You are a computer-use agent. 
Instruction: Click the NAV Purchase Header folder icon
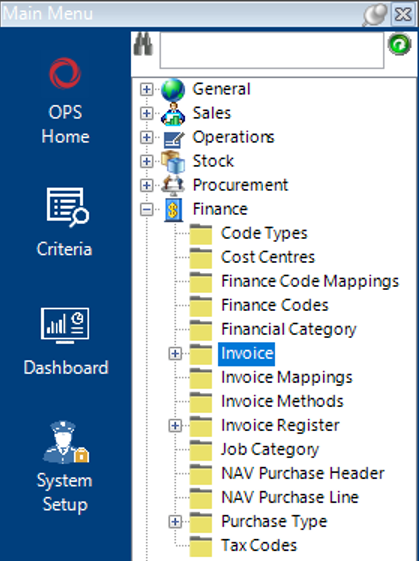tap(201, 474)
